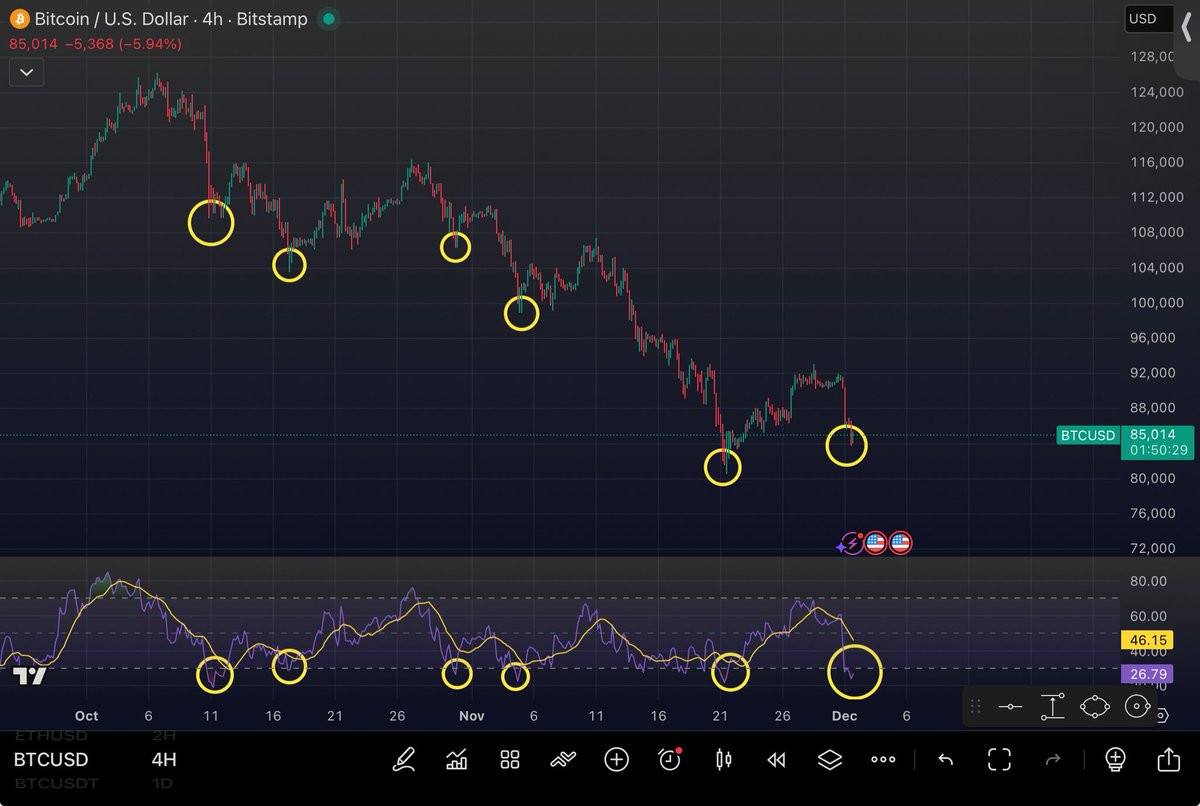Viewport: 1200px width, 806px height.
Task: Undo the last chart action
Action: [945, 760]
